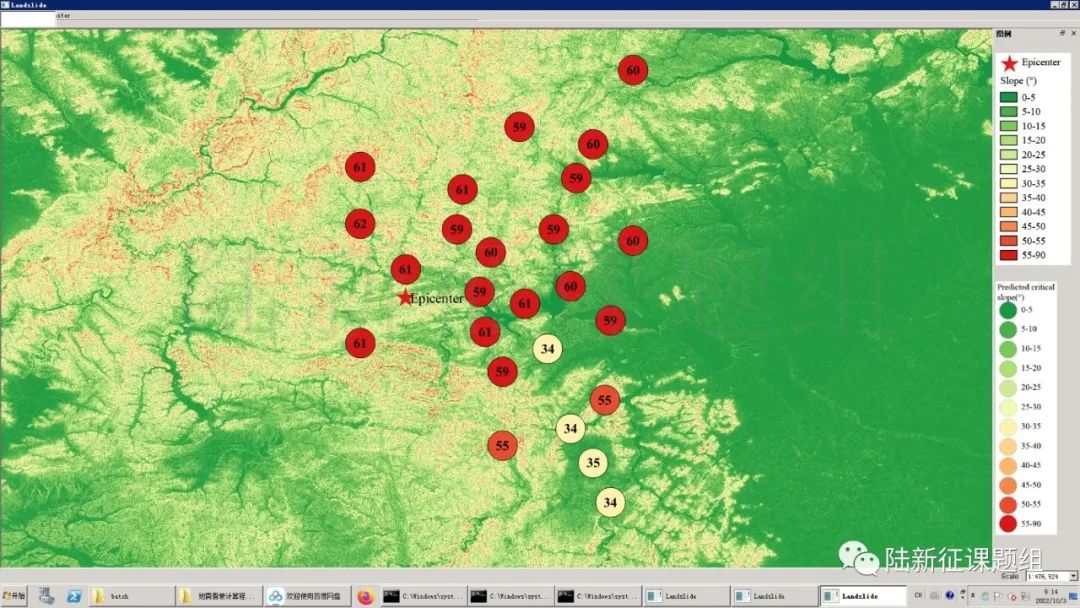Screen dimensions: 1080x608
Task: Open the map Scale dropdown
Action: pyautogui.click(x=1073, y=576)
